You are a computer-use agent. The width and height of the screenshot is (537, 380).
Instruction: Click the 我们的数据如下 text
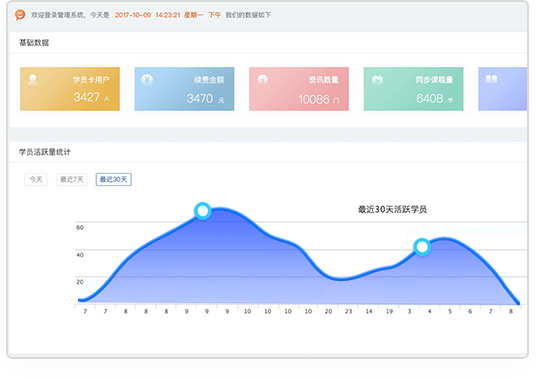[248, 15]
